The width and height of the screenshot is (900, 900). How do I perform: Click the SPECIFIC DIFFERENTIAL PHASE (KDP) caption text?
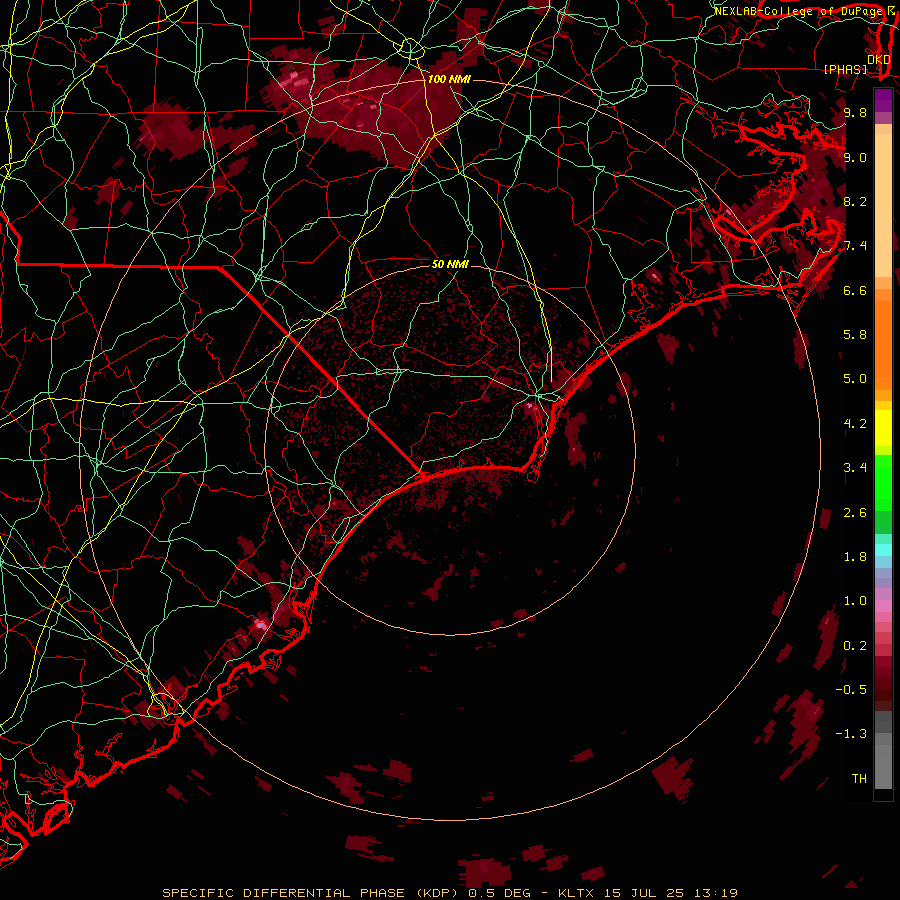point(312,893)
